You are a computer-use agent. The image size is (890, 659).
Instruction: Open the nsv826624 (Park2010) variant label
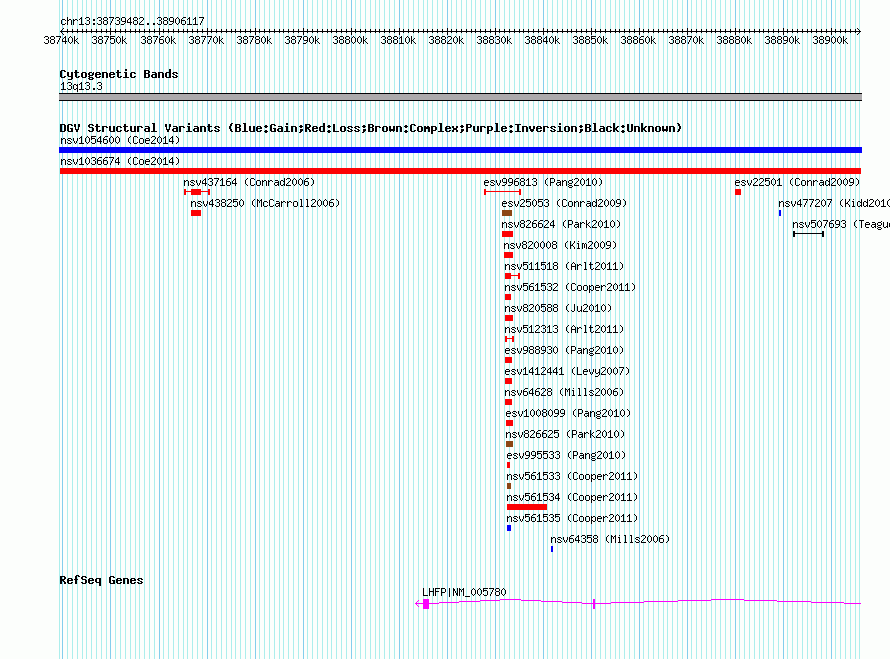point(561,224)
